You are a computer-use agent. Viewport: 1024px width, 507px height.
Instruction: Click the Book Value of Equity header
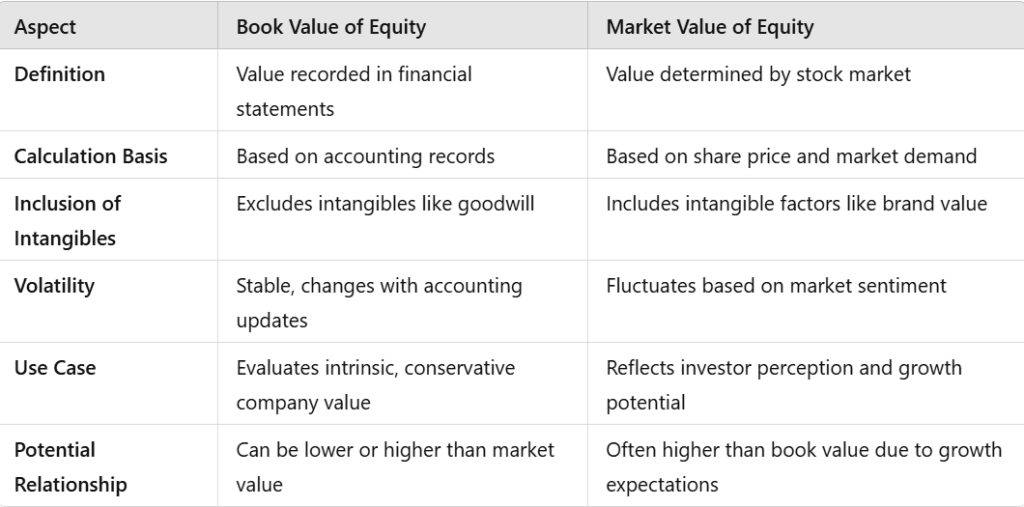(x=331, y=27)
